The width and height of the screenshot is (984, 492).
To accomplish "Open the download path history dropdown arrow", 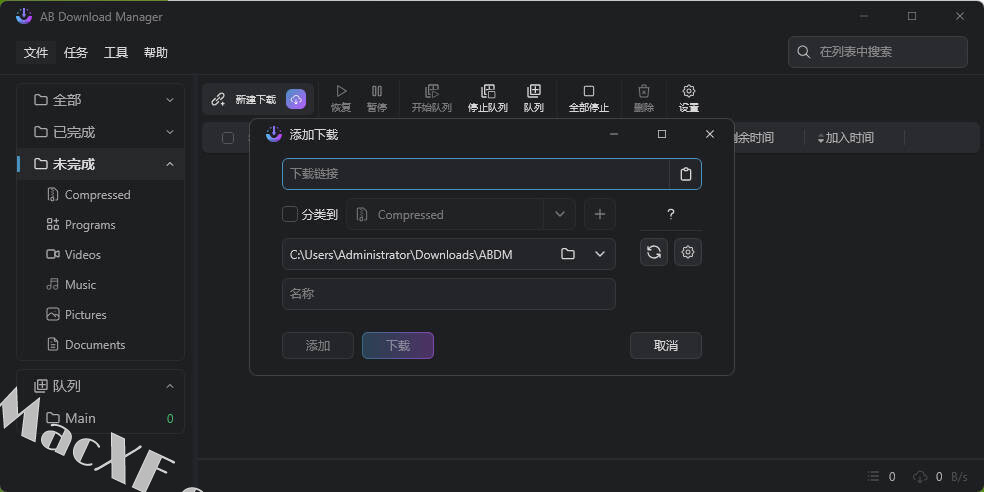I will (600, 254).
